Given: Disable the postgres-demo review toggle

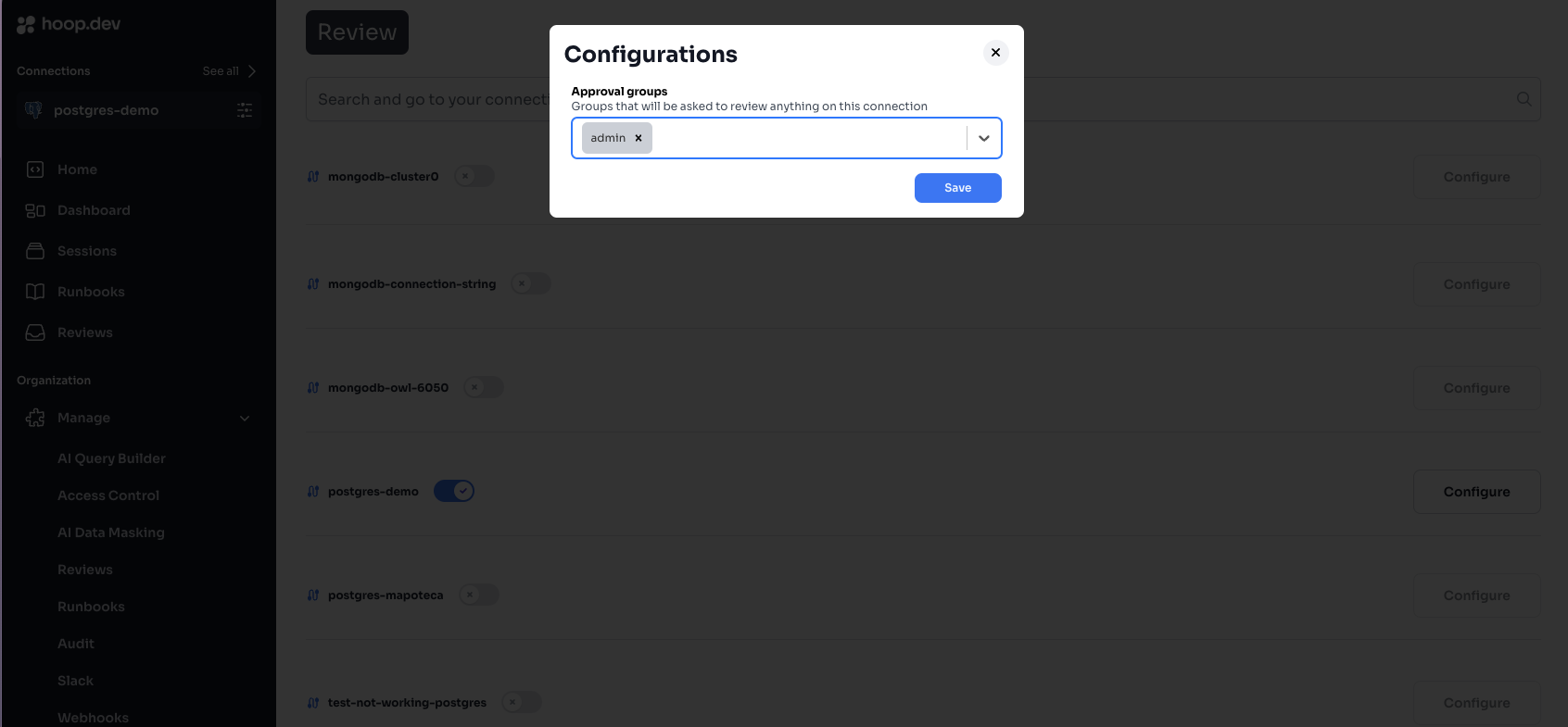Looking at the screenshot, I should (x=453, y=491).
